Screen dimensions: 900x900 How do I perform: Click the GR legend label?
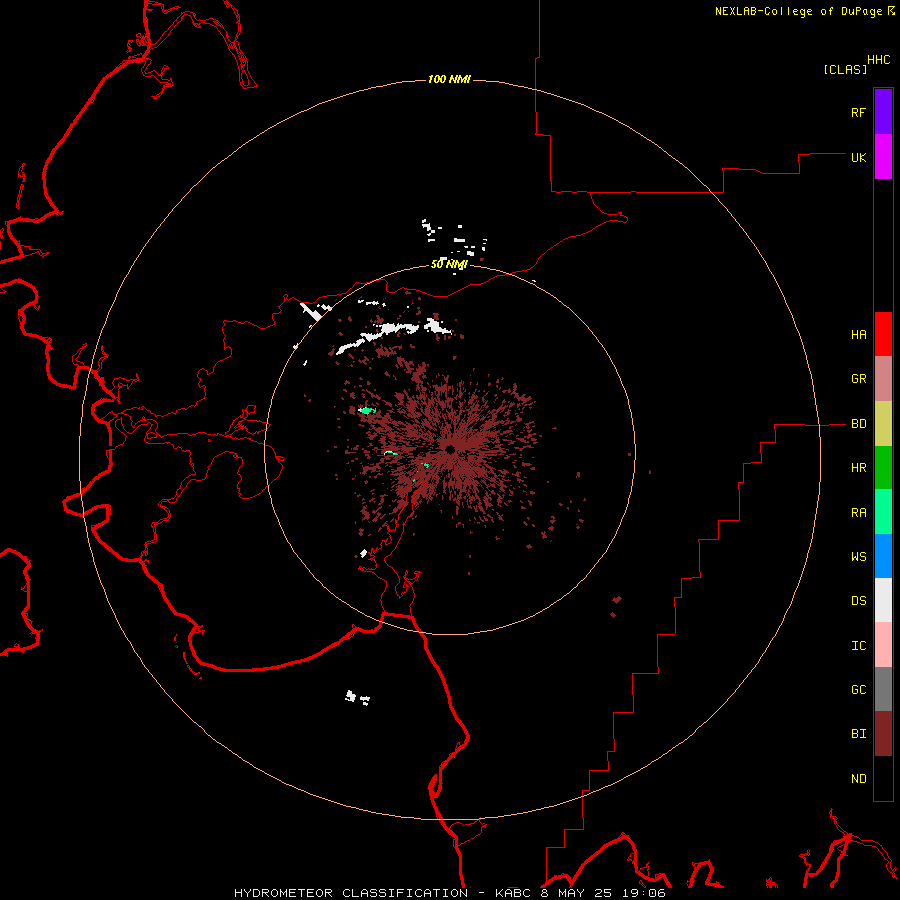pos(858,379)
